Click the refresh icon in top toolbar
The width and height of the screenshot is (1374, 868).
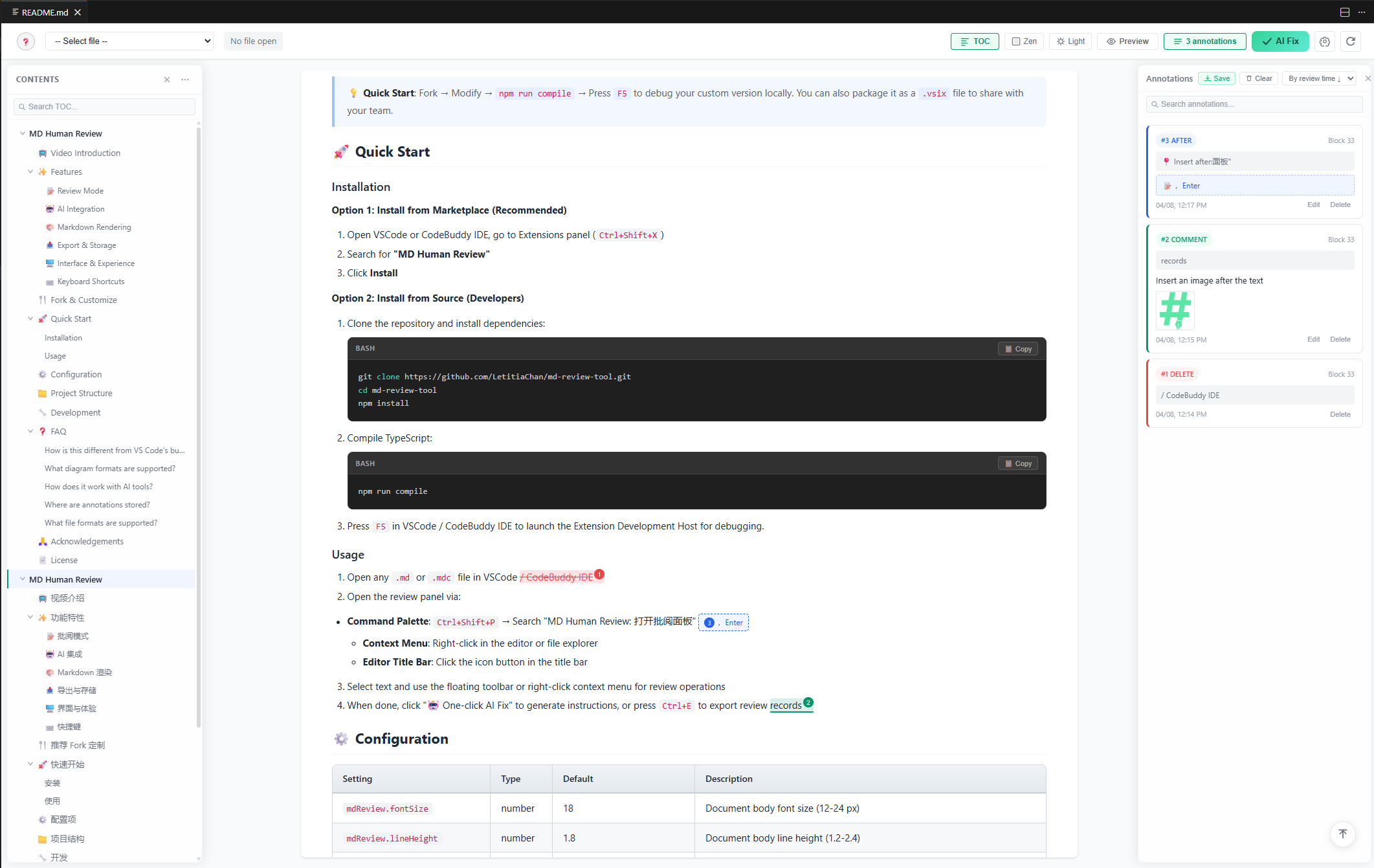point(1351,41)
